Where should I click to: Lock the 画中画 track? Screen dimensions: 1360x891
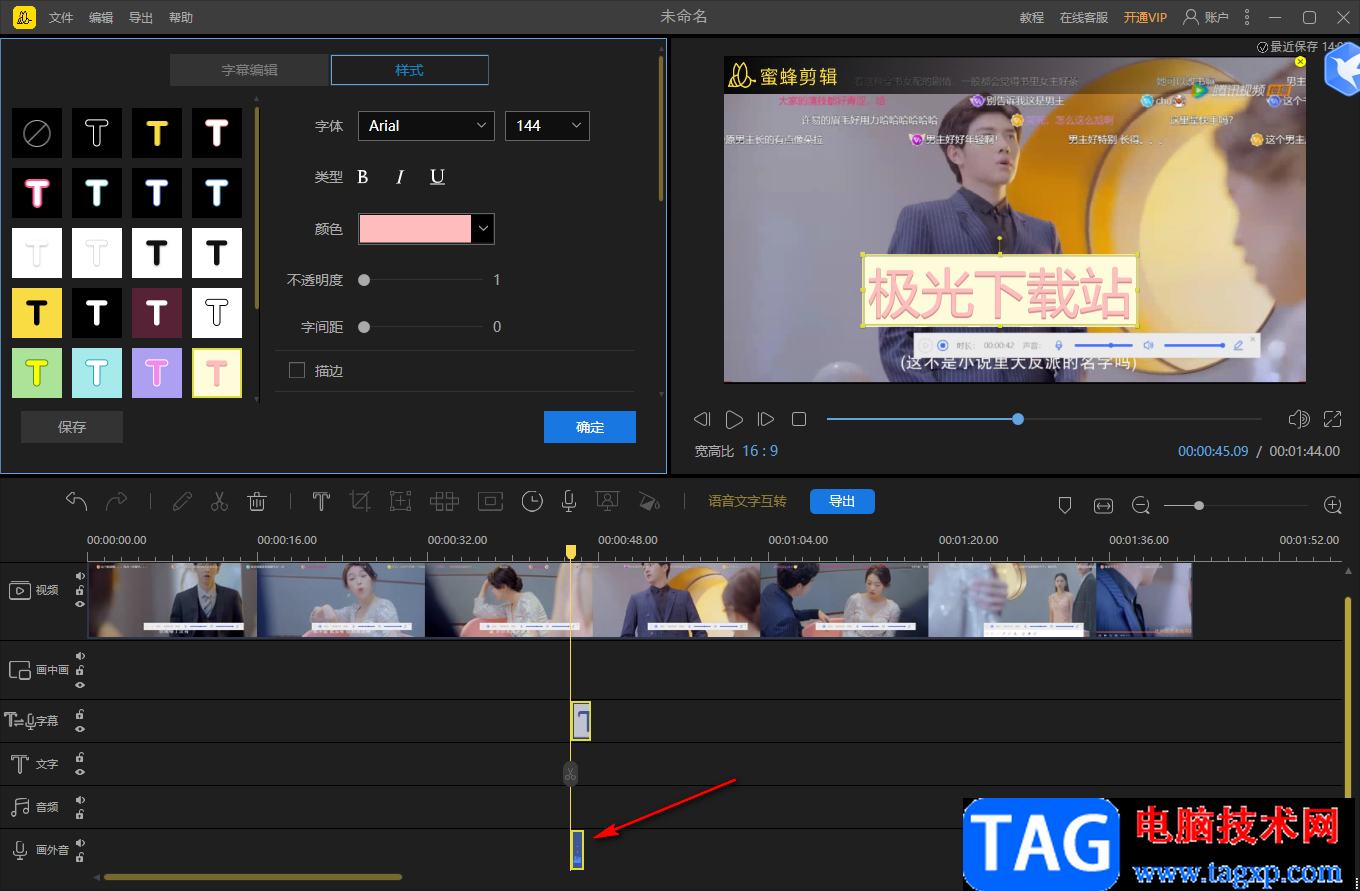[x=80, y=671]
